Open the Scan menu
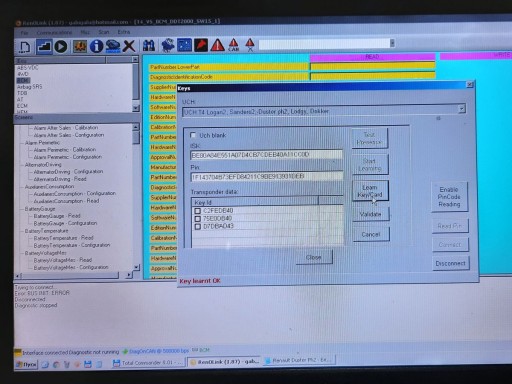This screenshot has height=384, width=512. click(x=104, y=32)
